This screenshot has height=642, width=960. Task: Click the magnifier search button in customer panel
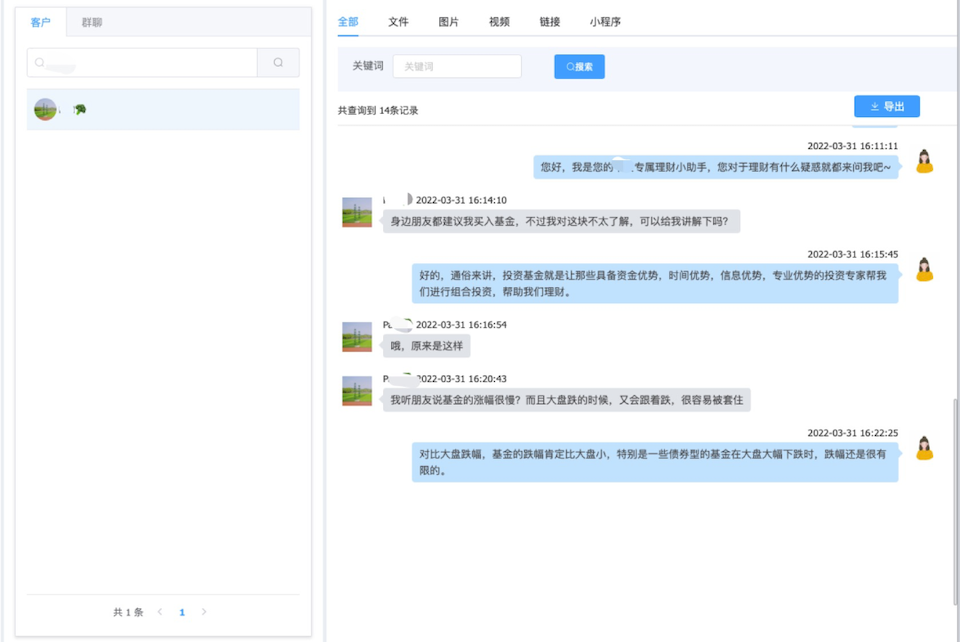[x=278, y=63]
